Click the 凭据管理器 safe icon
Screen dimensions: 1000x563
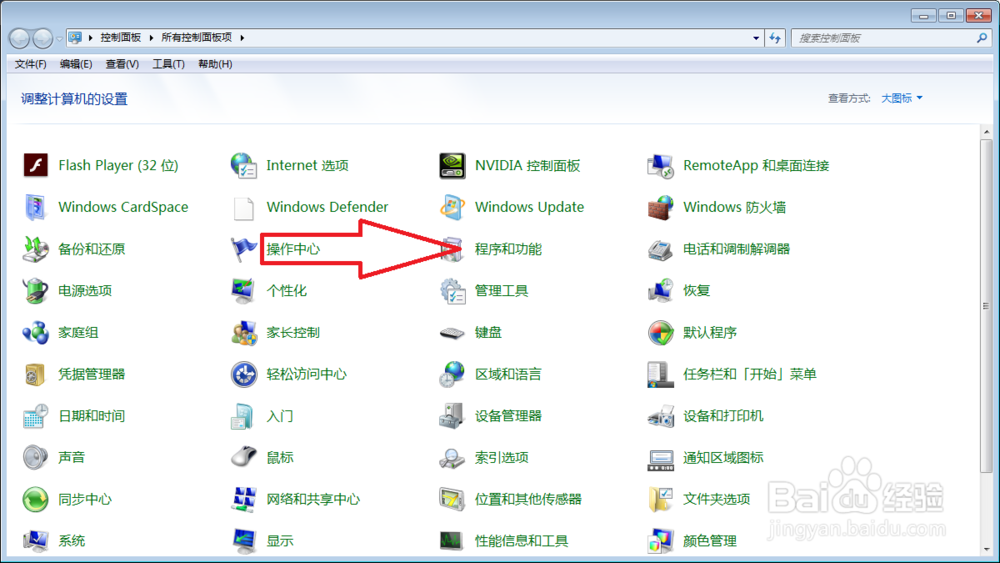(36, 374)
